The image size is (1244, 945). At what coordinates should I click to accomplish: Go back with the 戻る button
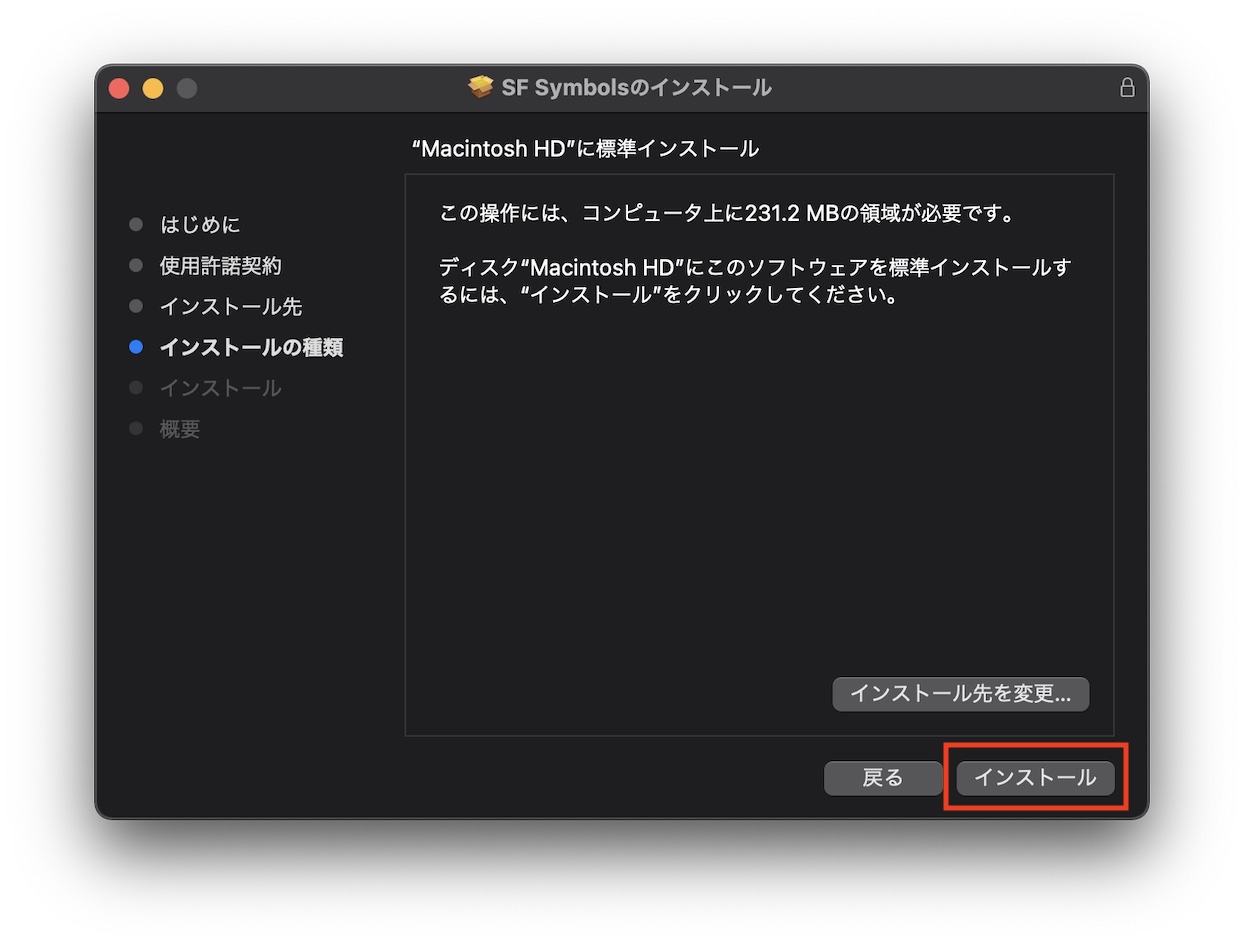[883, 777]
